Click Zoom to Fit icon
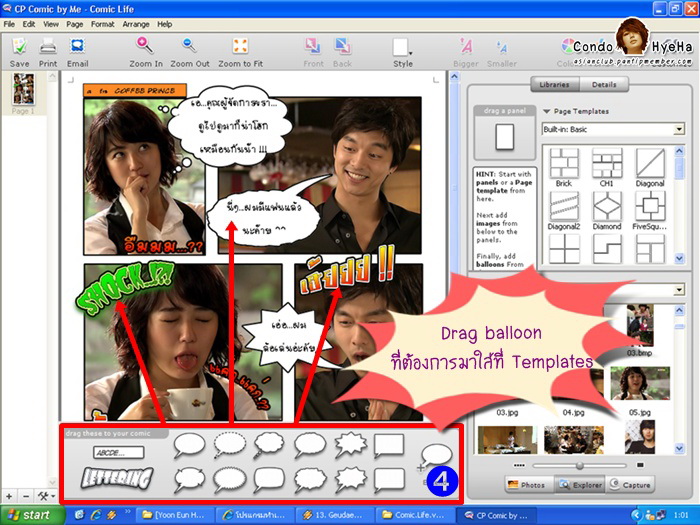Viewport: 700px width, 525px height. point(240,46)
